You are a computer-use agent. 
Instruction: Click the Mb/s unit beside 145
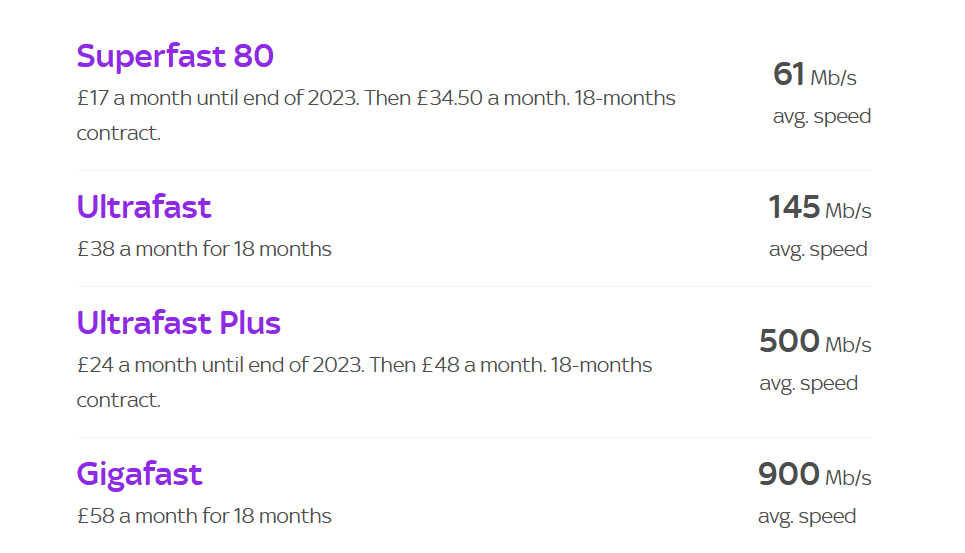pos(848,211)
